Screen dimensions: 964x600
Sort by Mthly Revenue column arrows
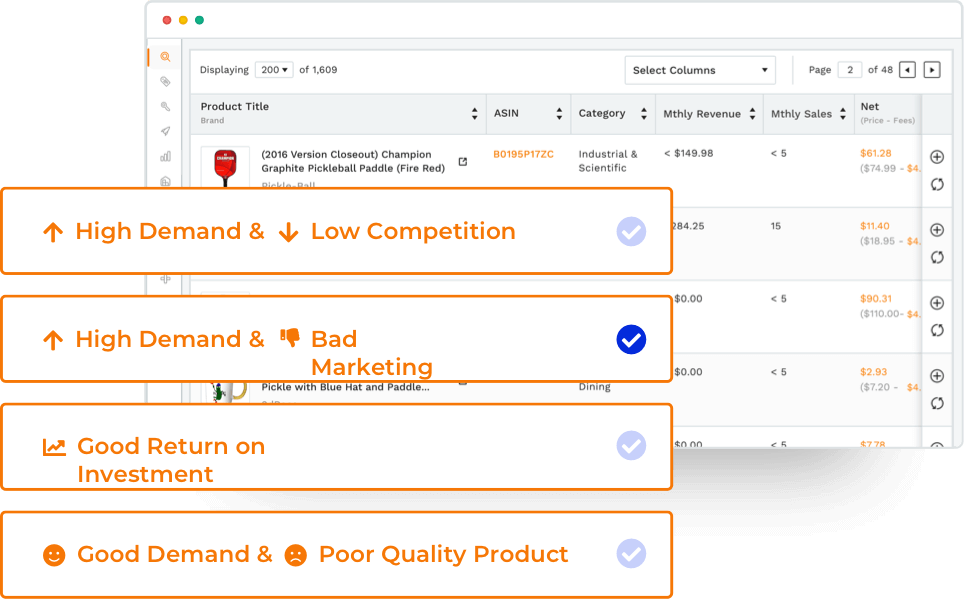pyautogui.click(x=753, y=113)
